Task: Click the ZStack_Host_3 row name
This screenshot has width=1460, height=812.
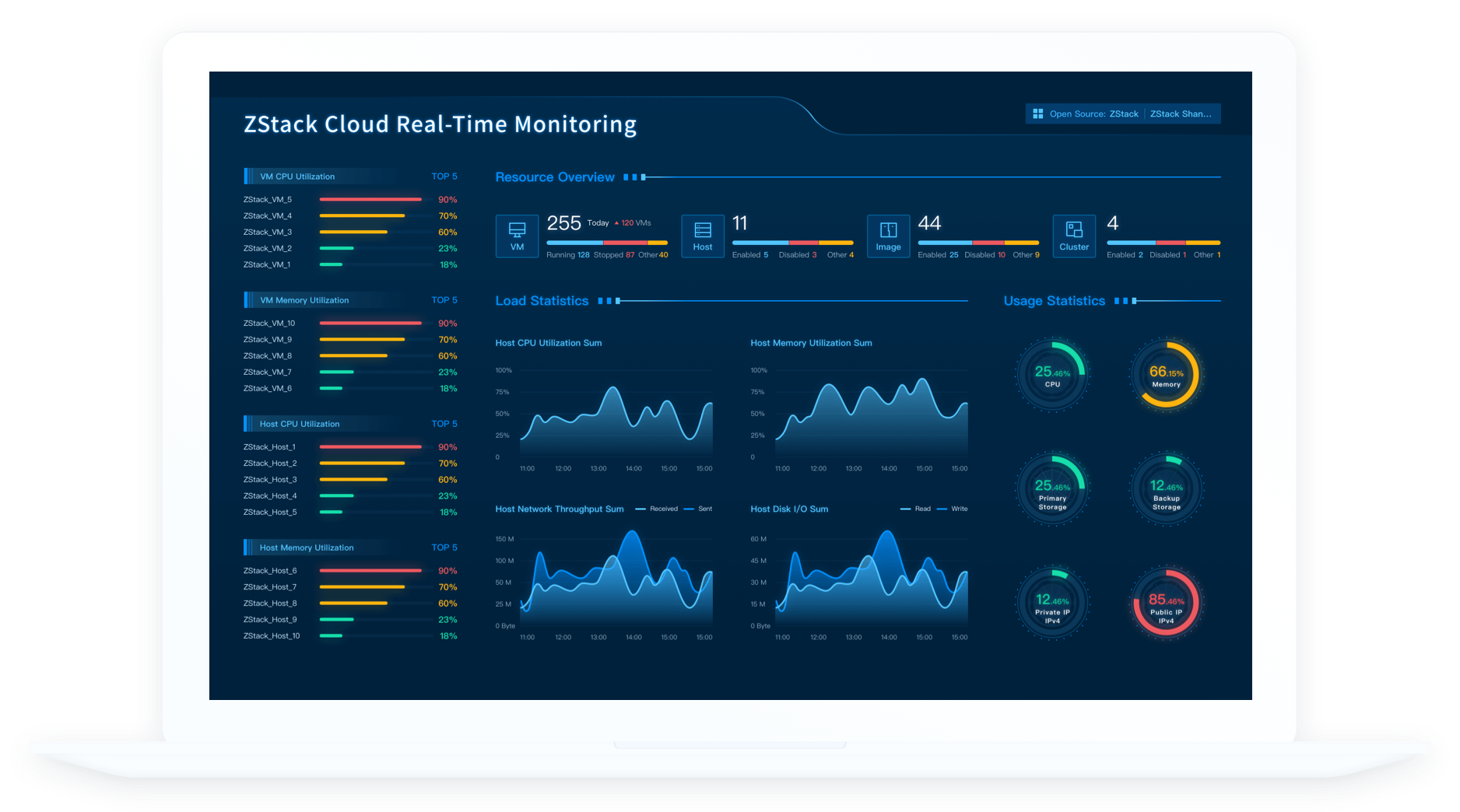Action: [x=270, y=480]
